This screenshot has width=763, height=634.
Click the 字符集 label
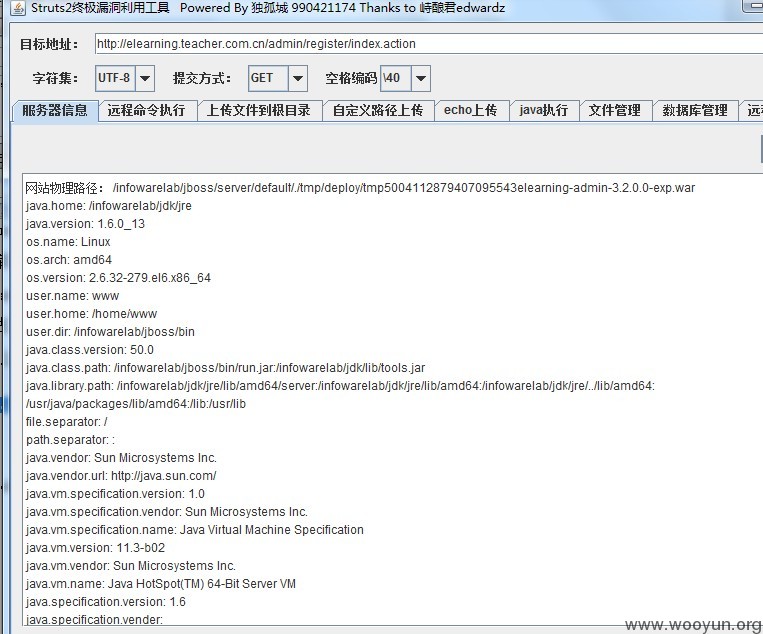55,78
